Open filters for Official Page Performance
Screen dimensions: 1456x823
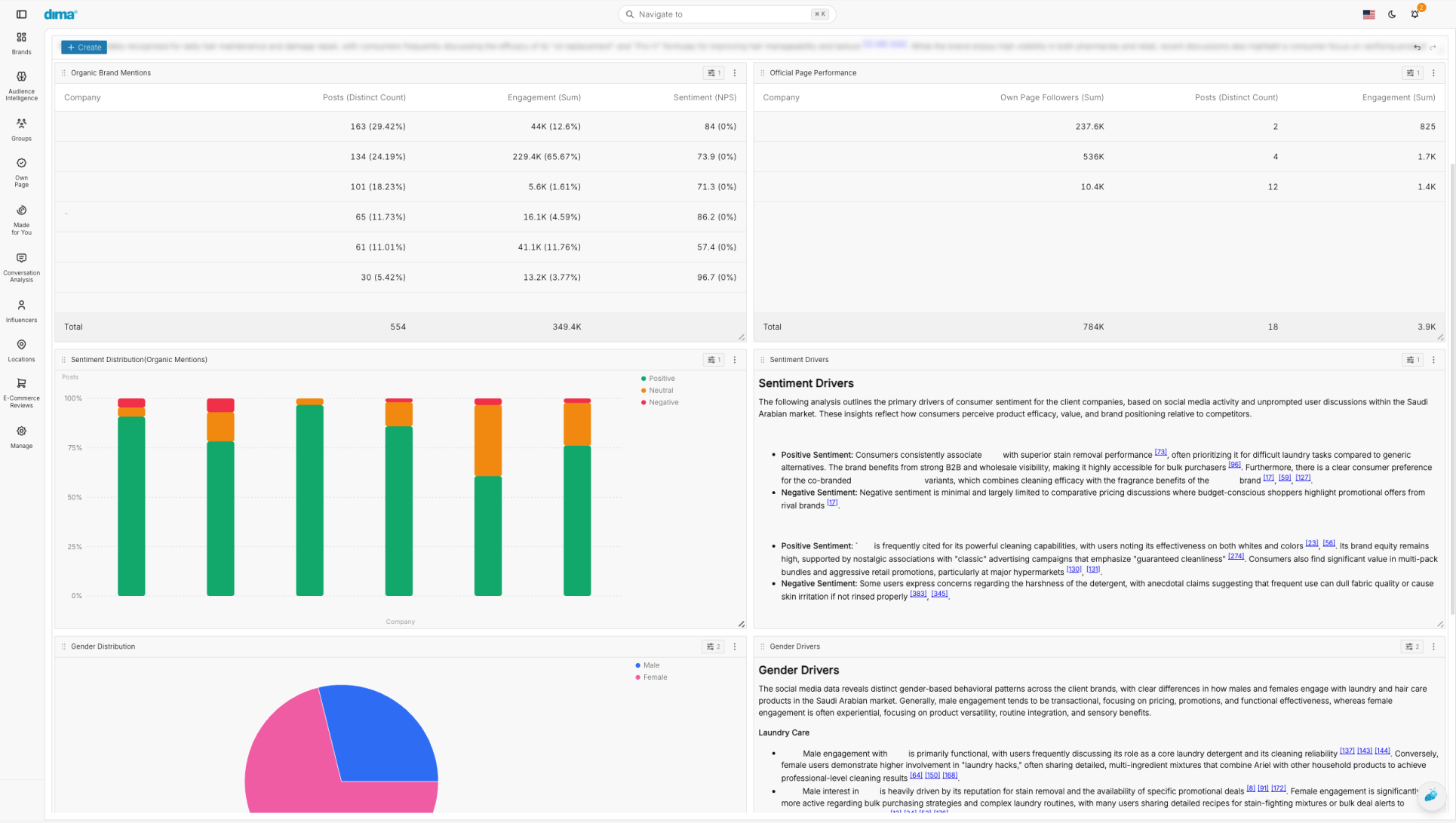(x=1412, y=73)
